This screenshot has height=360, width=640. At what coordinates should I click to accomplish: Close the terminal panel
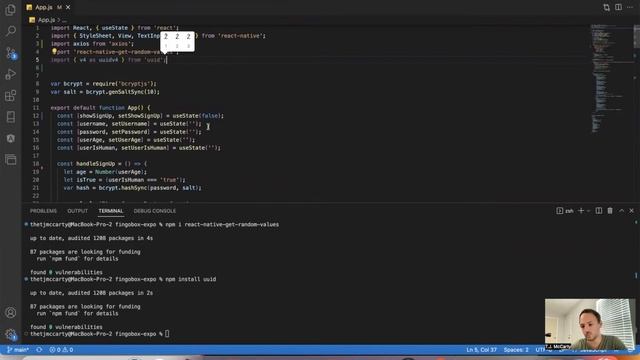click(x=631, y=211)
